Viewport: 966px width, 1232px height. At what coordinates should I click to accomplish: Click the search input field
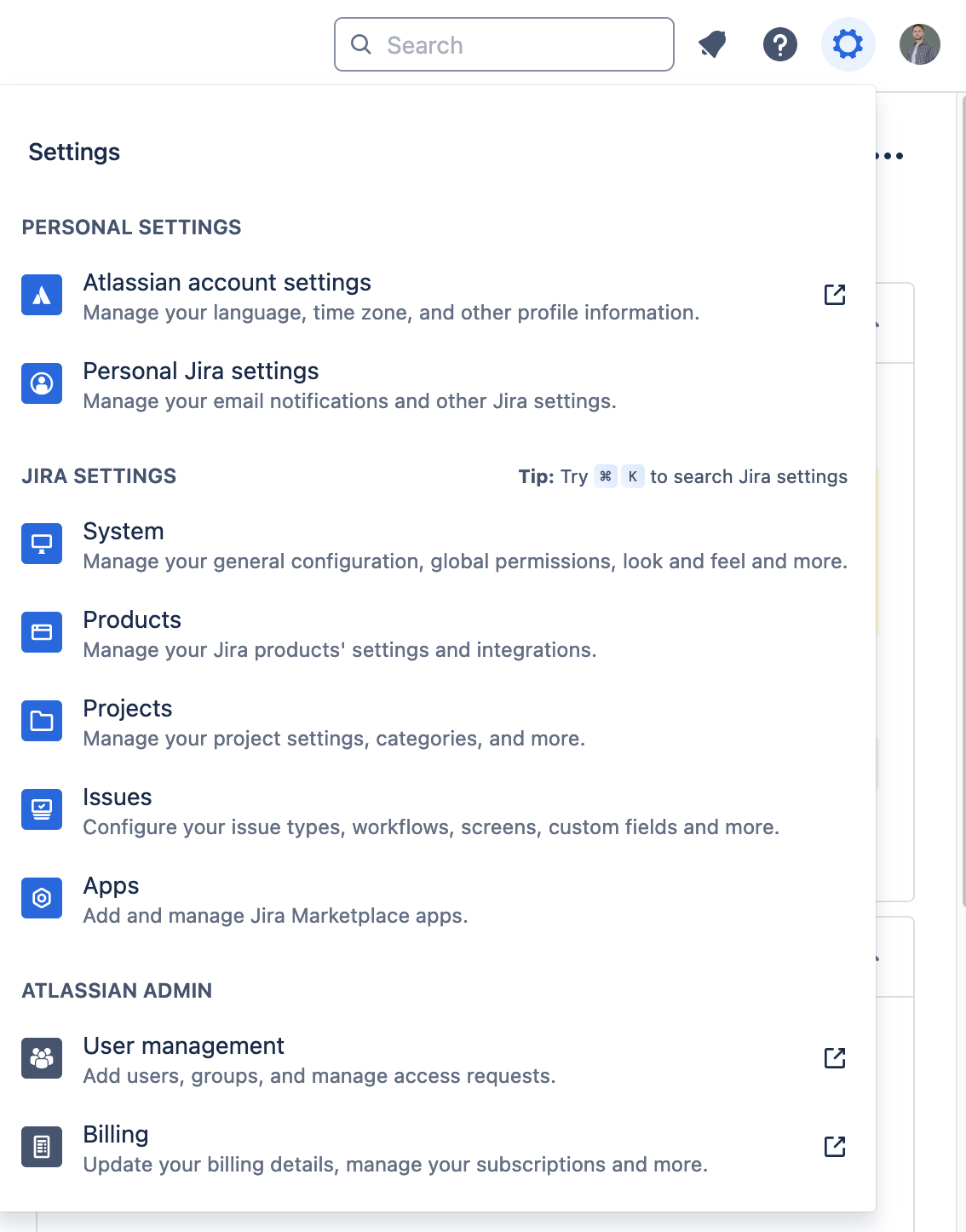503,44
